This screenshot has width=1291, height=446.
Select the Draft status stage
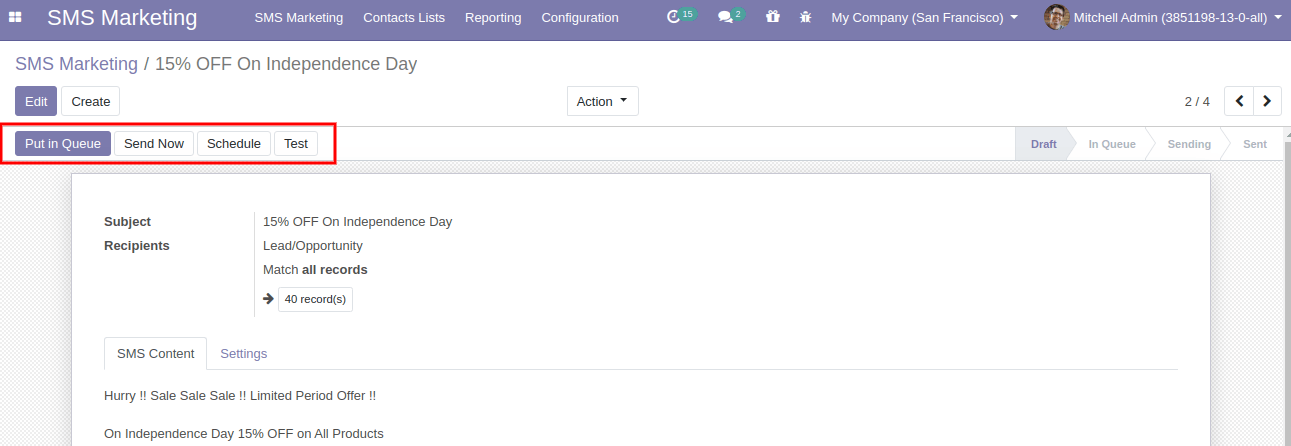click(x=1041, y=144)
